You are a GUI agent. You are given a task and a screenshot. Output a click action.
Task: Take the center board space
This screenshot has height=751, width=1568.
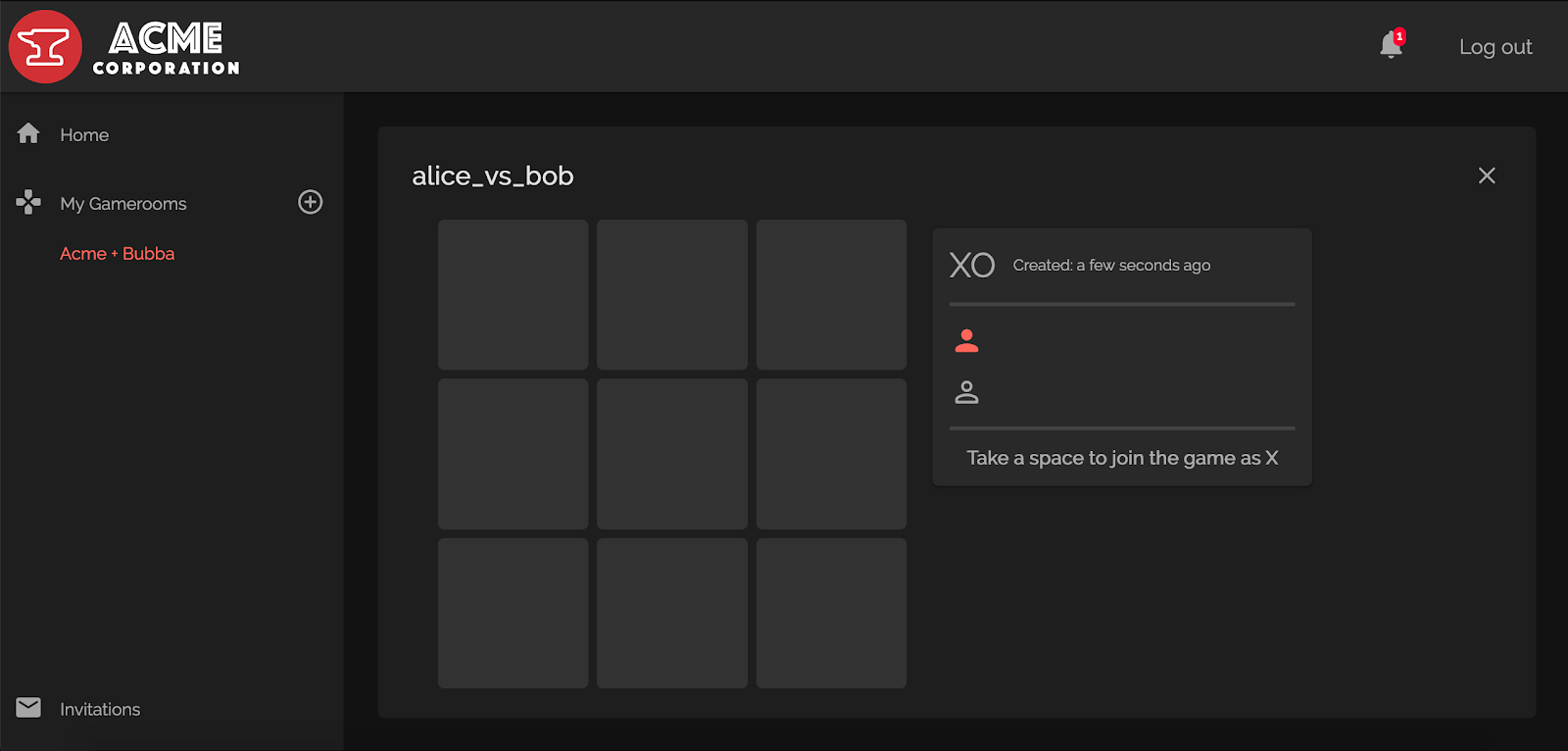672,454
